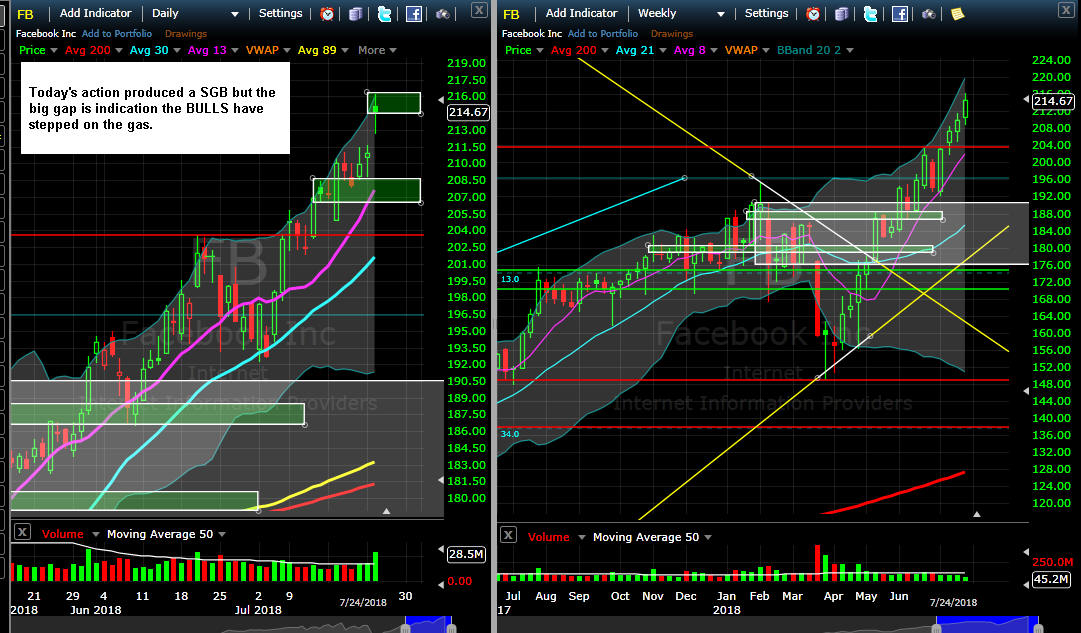Open the alarm clock alert icon on Daily chart
Viewport: 1081px width, 633px height.
click(x=327, y=14)
